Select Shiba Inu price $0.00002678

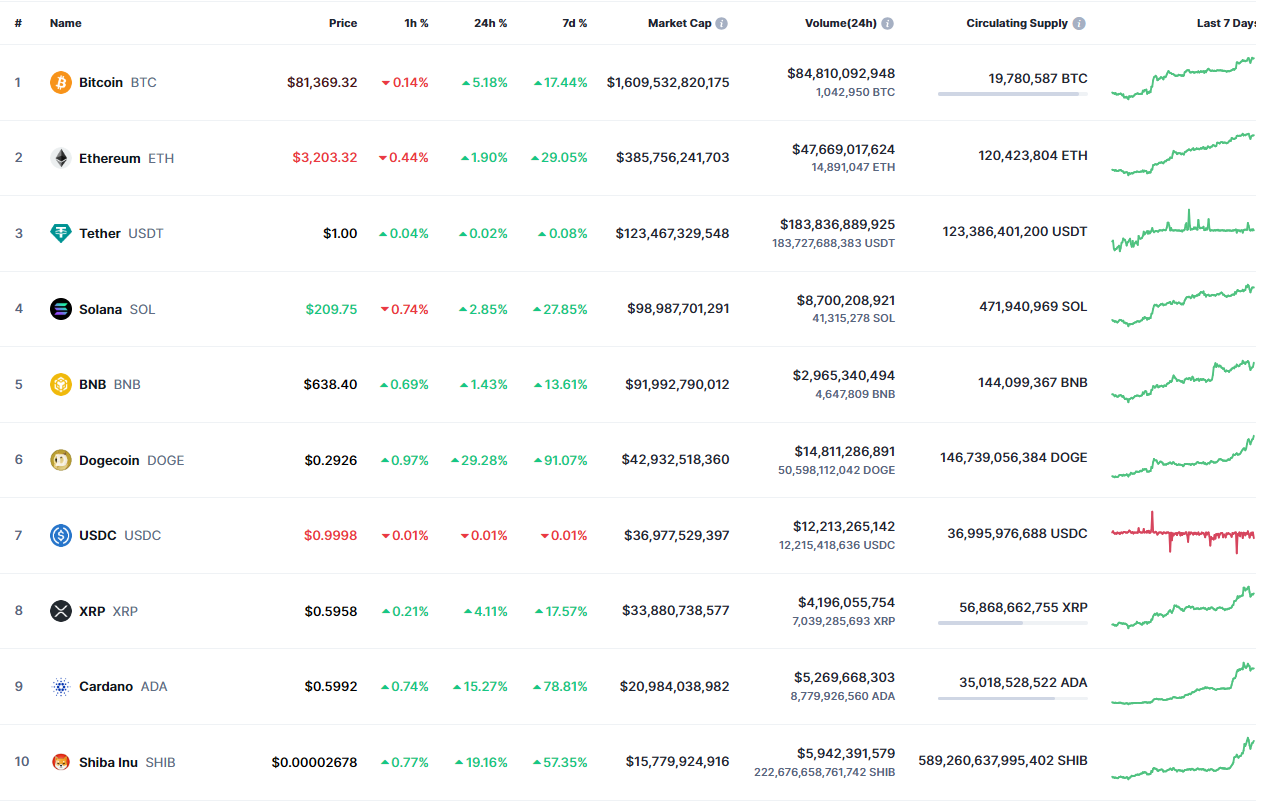click(314, 762)
